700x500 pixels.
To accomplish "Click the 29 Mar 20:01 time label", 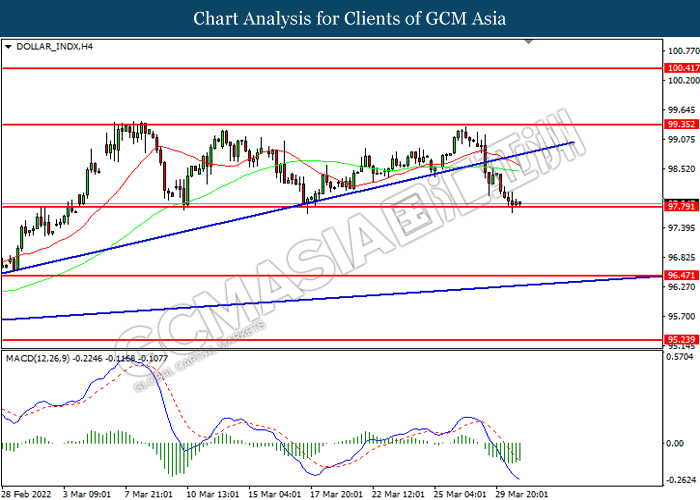I will (521, 494).
